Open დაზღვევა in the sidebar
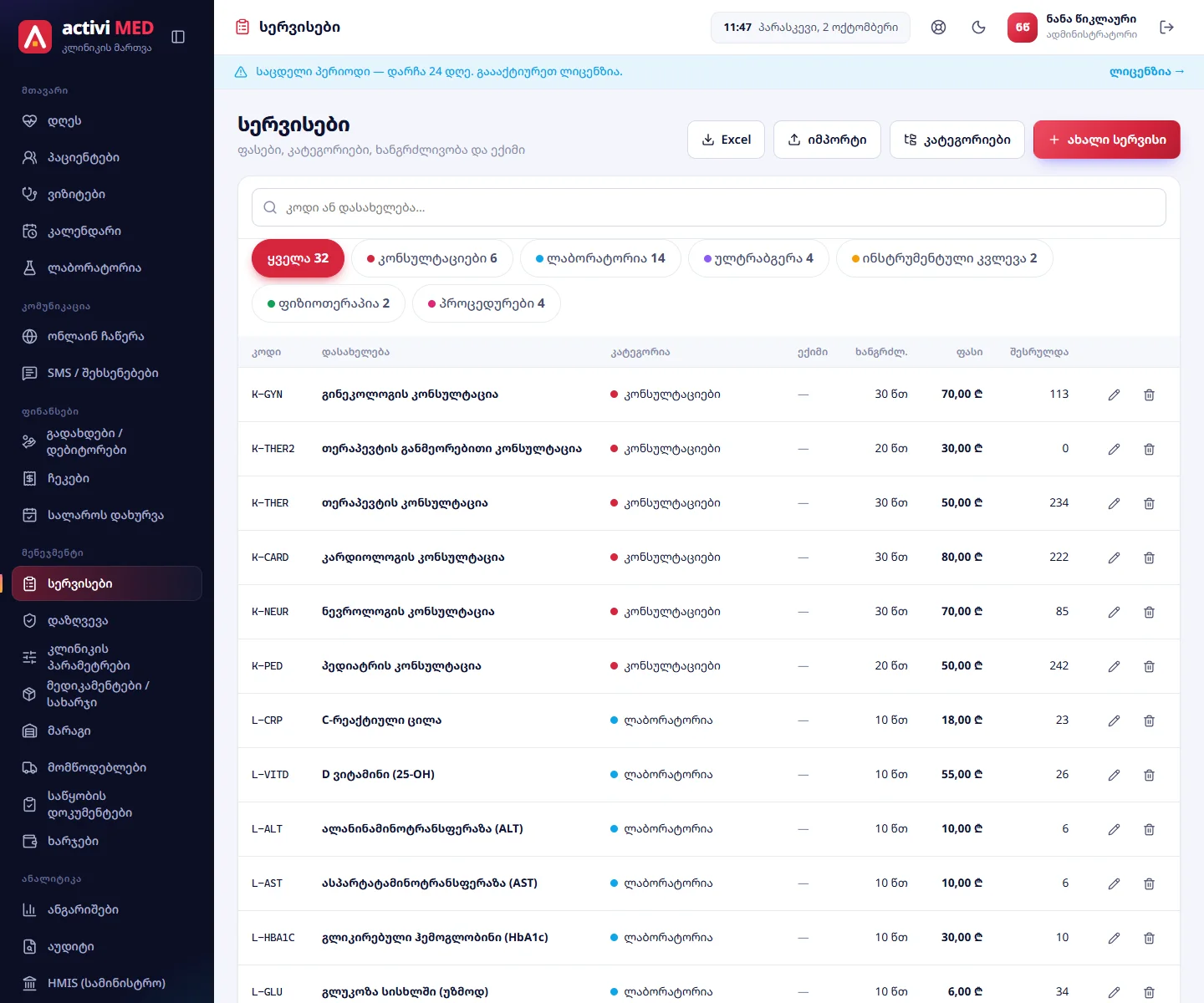1204x1003 pixels. 107,620
